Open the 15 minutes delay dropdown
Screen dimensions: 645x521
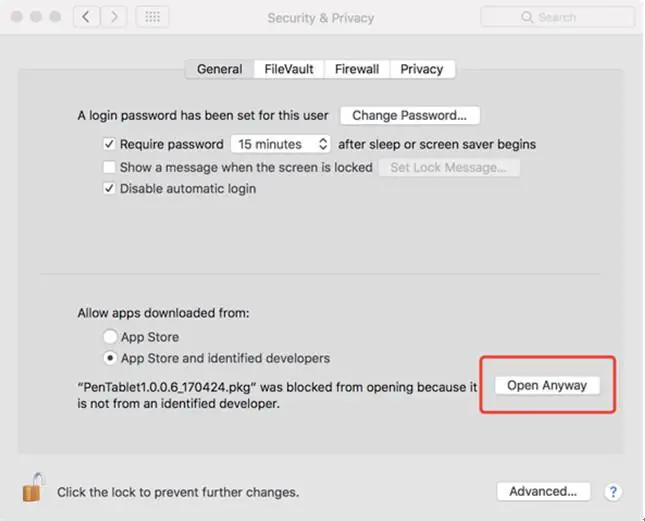280,144
